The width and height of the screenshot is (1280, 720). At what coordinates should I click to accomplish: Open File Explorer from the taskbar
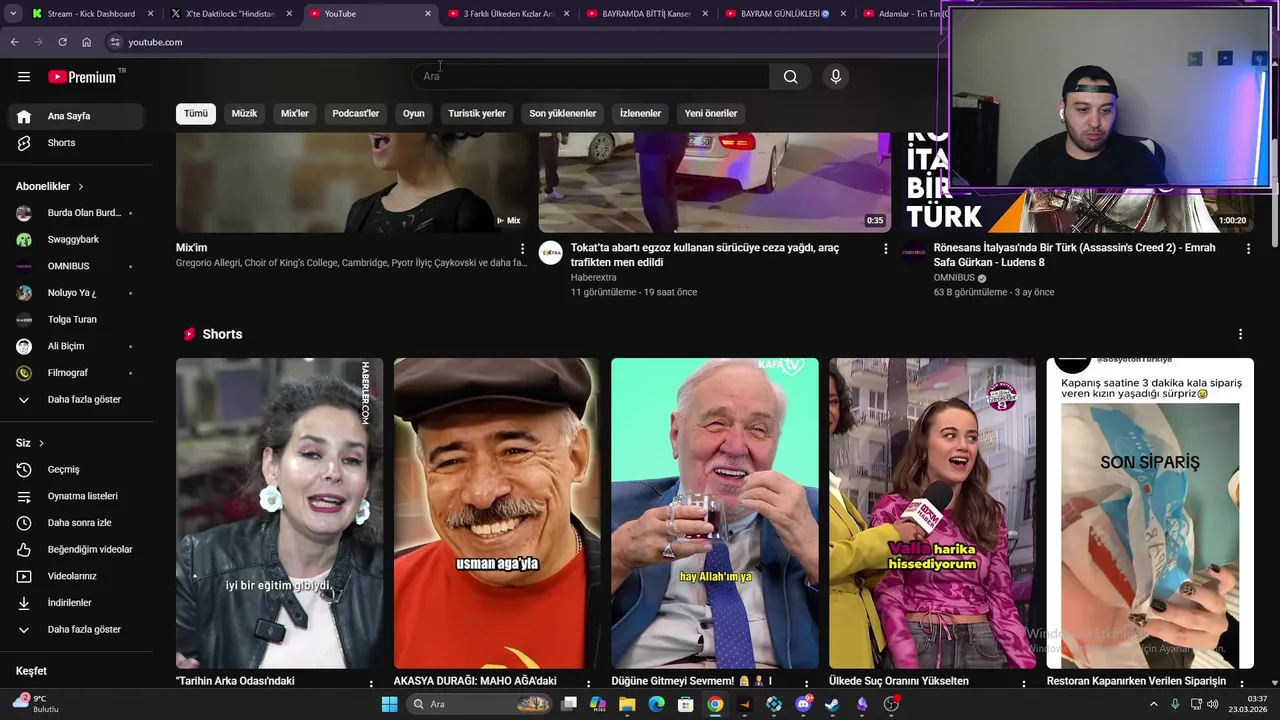tap(627, 704)
